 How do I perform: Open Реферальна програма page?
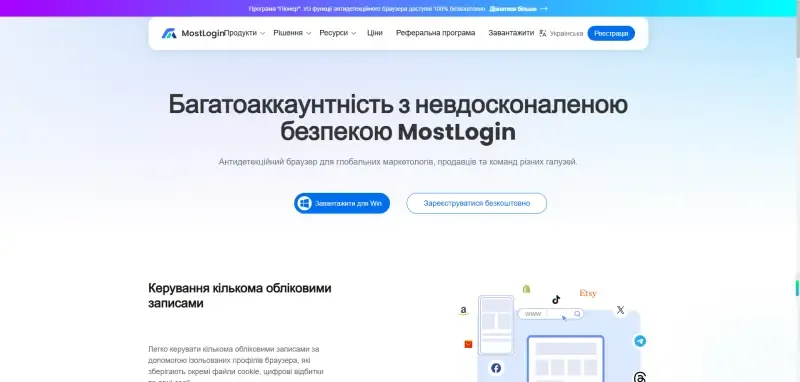[x=435, y=33]
